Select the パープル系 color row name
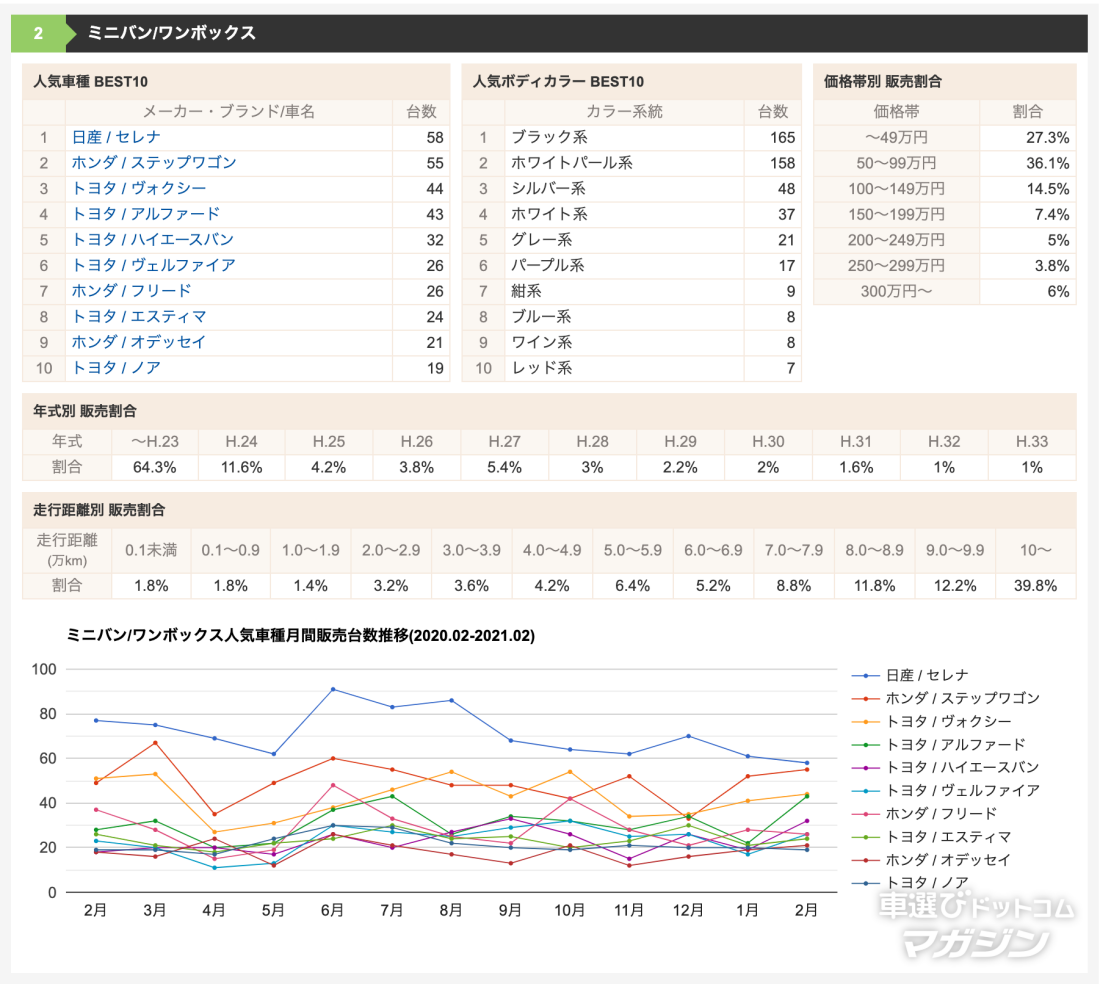The height and width of the screenshot is (984, 1100). point(548,265)
